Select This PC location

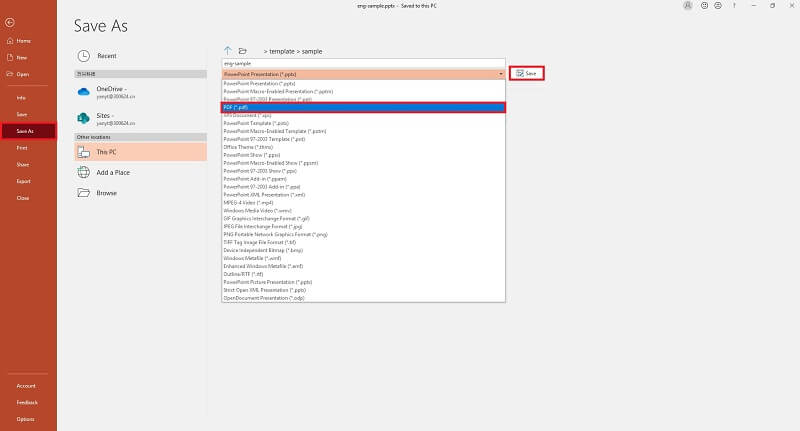(140, 152)
